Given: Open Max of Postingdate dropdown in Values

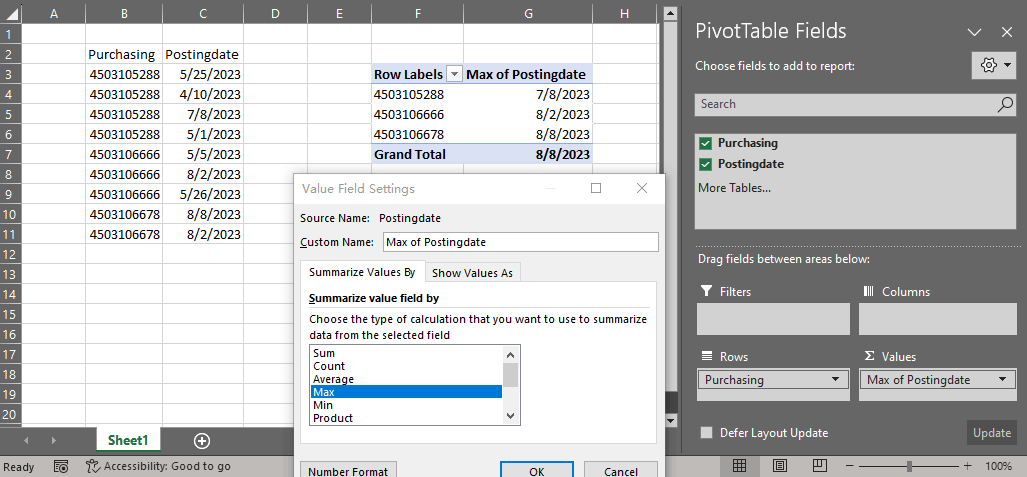Looking at the screenshot, I should 1003,379.
